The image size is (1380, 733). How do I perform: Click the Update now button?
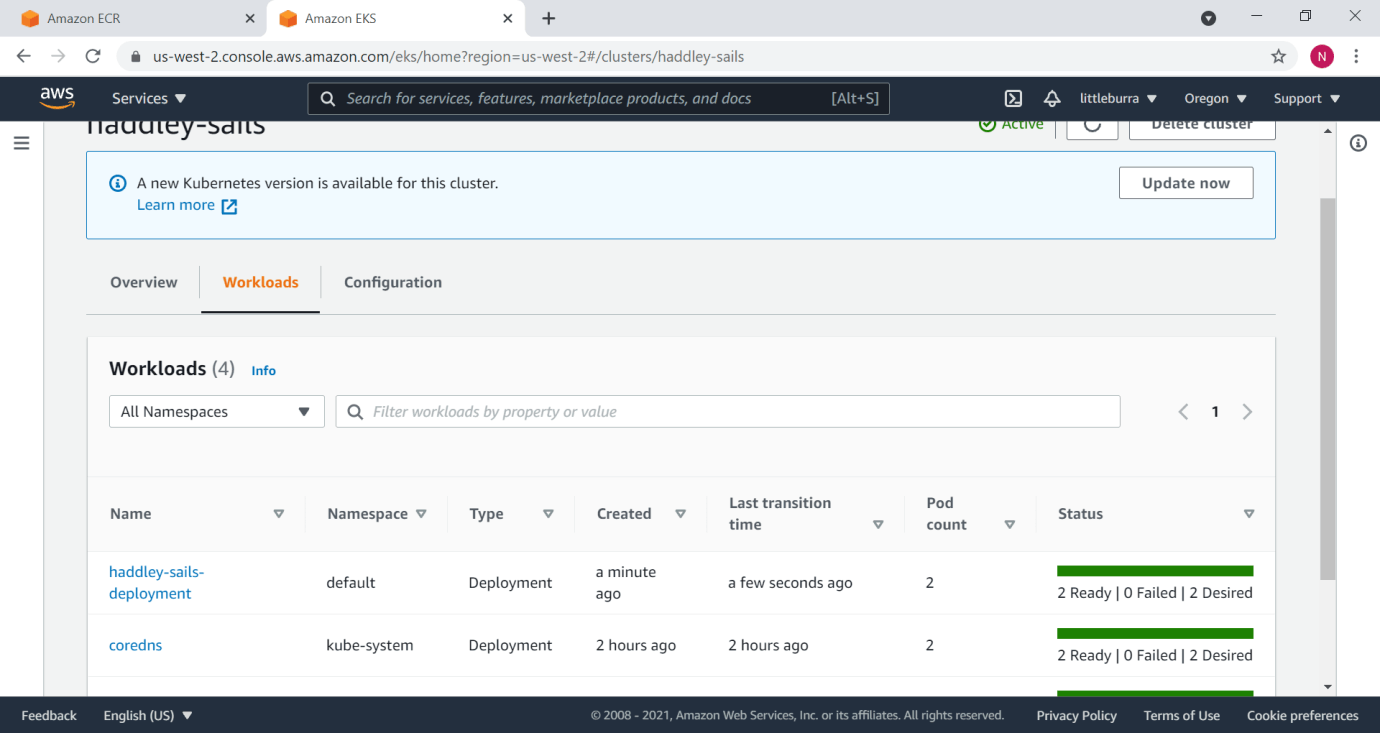[x=1185, y=183]
